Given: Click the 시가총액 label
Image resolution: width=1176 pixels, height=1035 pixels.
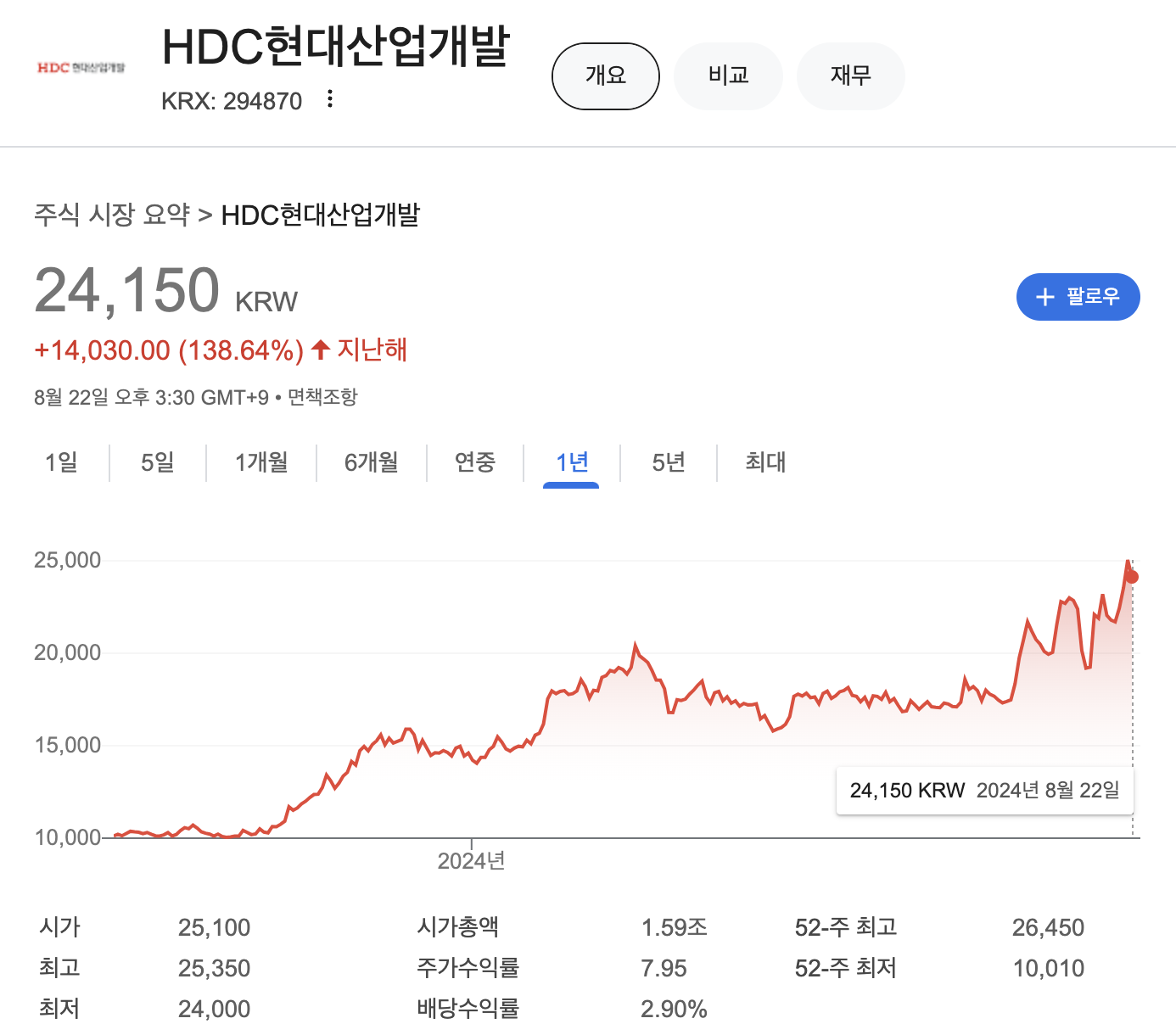Looking at the screenshot, I should pyautogui.click(x=458, y=927).
